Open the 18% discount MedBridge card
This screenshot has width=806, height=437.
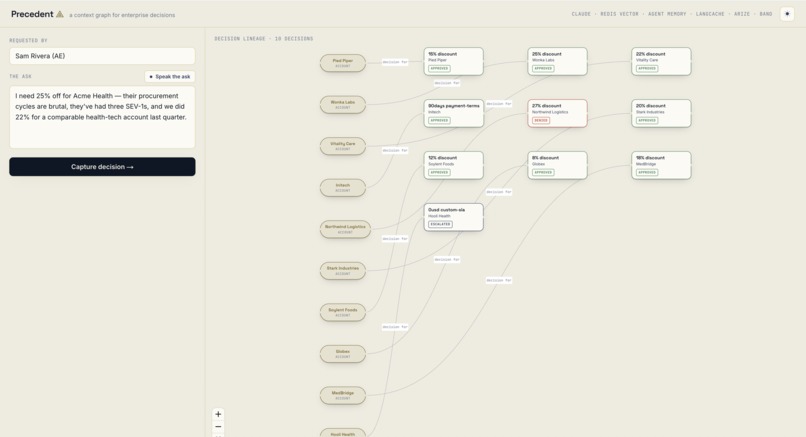[662, 165]
